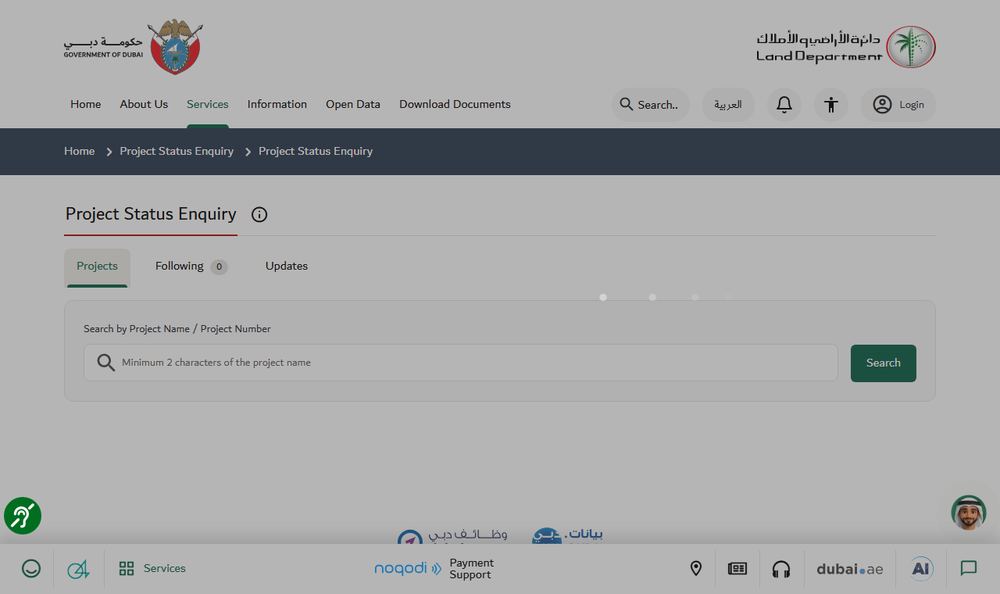1000x594 pixels.
Task: Open the sign-language accessibility widget
Action: 22,516
